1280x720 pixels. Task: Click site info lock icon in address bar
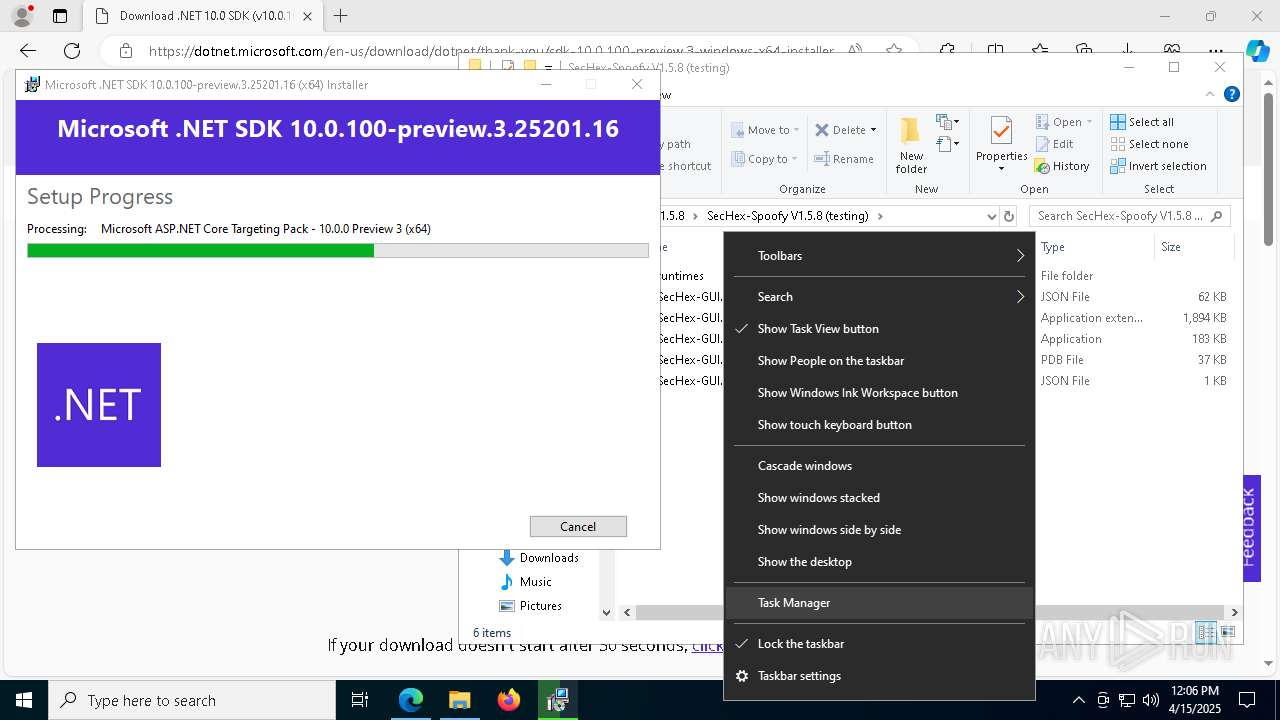click(x=126, y=51)
